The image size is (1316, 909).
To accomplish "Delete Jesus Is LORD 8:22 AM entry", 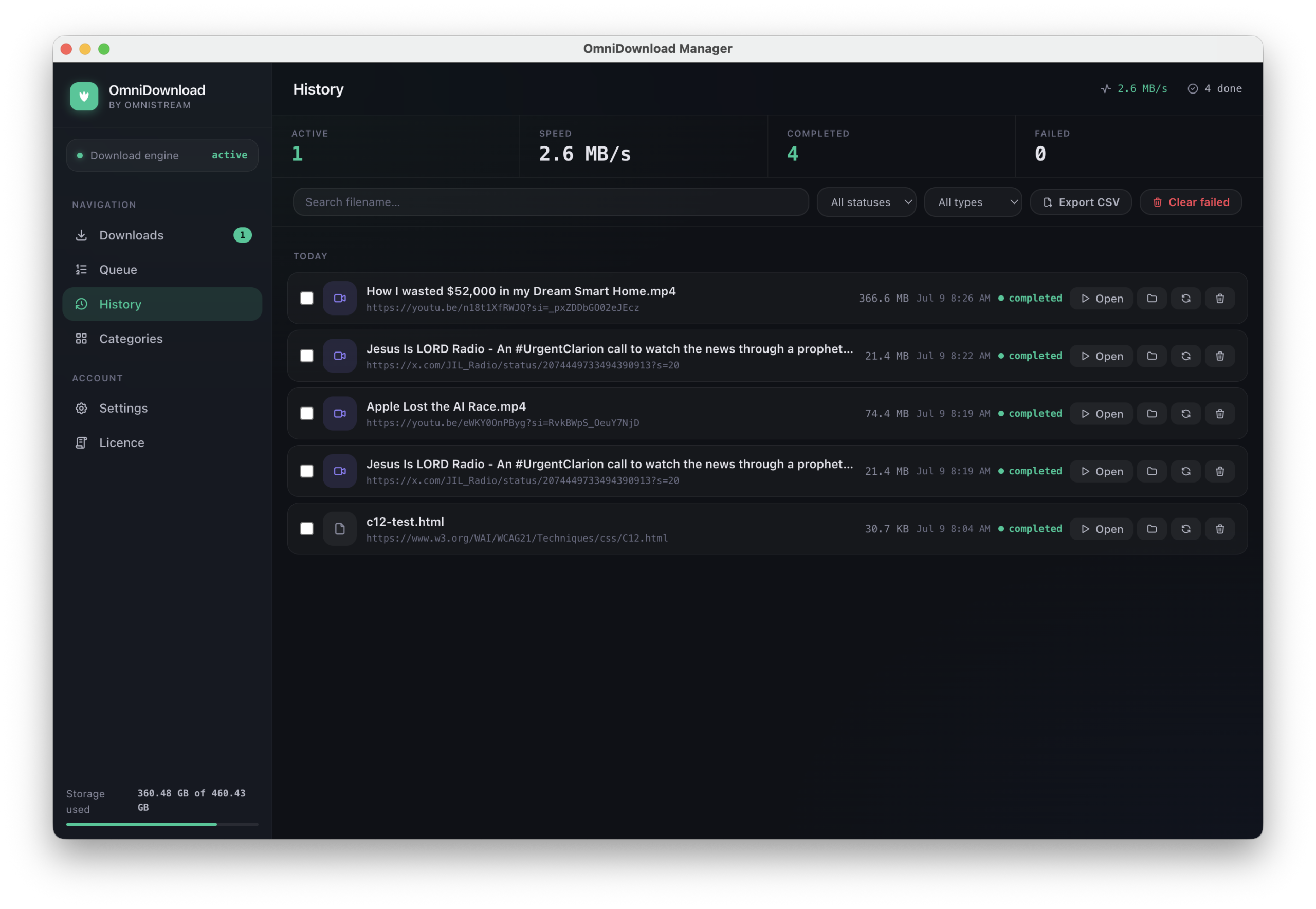I will pyautogui.click(x=1220, y=356).
